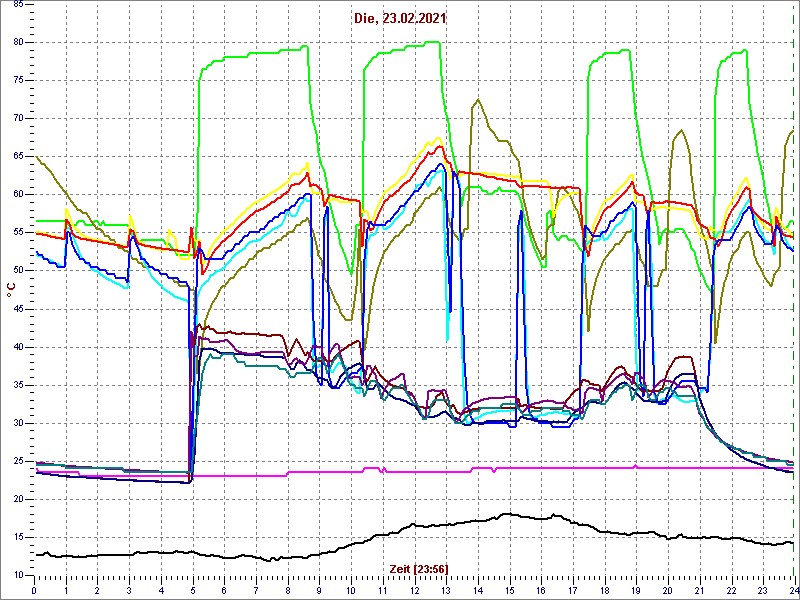Select the 50 label on temperature axis
Screen dimensions: 800x600
18,271
